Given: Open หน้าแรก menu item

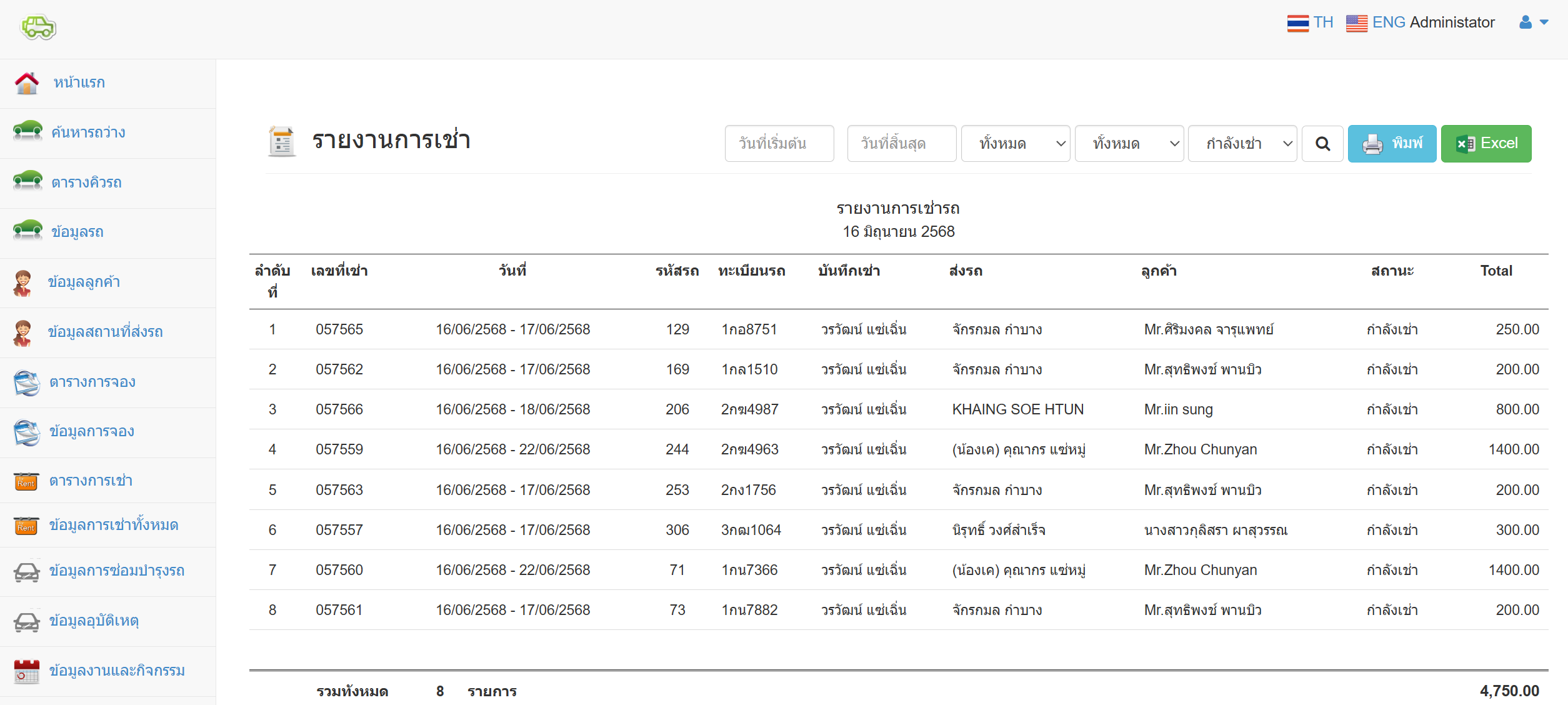Looking at the screenshot, I should (x=79, y=82).
